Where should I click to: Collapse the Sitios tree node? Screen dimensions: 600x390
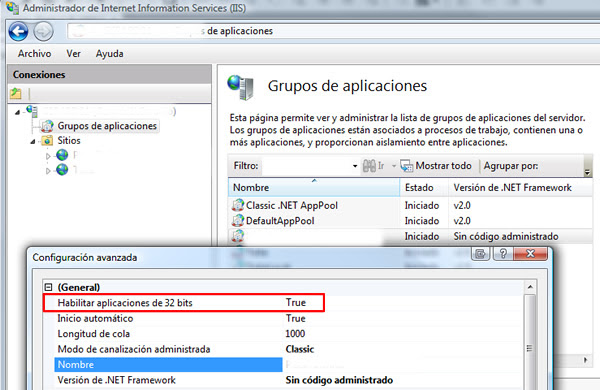click(33, 142)
